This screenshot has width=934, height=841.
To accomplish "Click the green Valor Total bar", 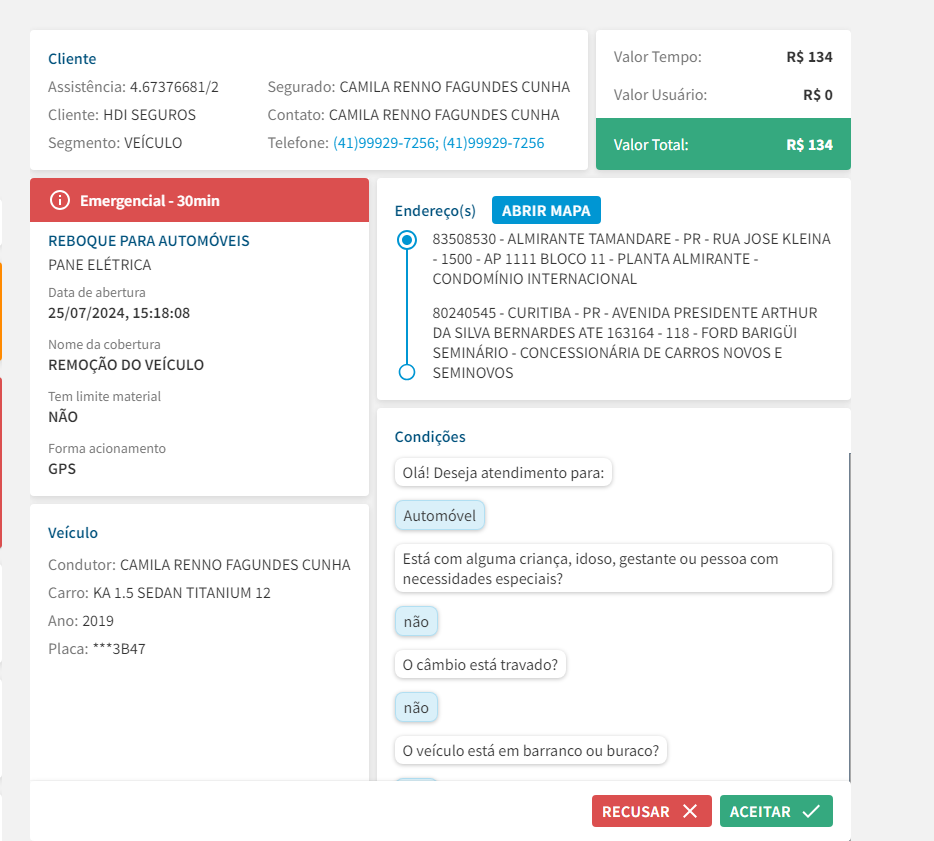I will click(x=723, y=145).
